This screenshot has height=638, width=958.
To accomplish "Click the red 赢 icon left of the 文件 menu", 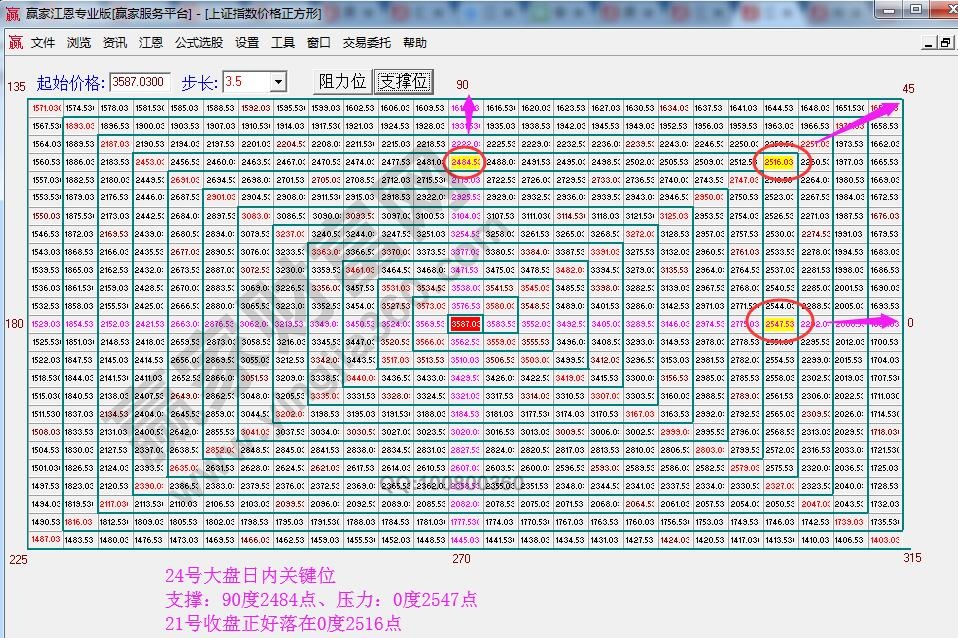I will click(x=14, y=42).
